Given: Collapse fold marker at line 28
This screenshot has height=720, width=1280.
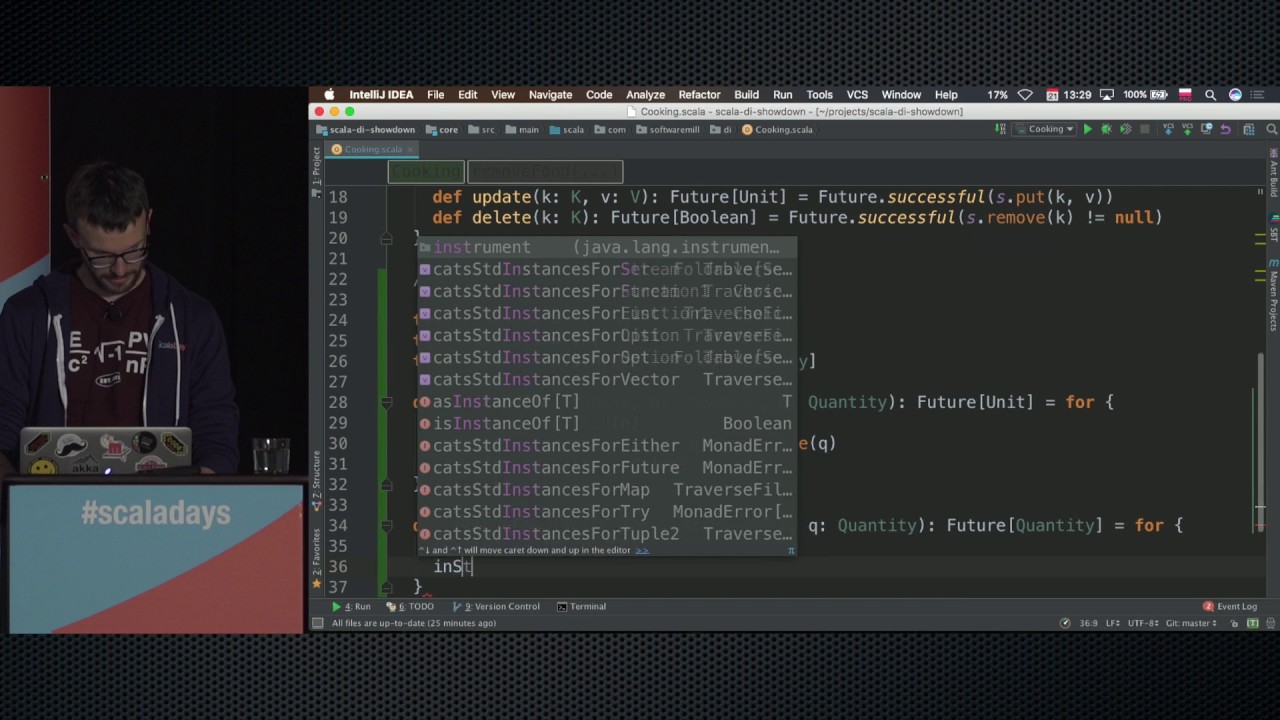Looking at the screenshot, I should click(386, 402).
